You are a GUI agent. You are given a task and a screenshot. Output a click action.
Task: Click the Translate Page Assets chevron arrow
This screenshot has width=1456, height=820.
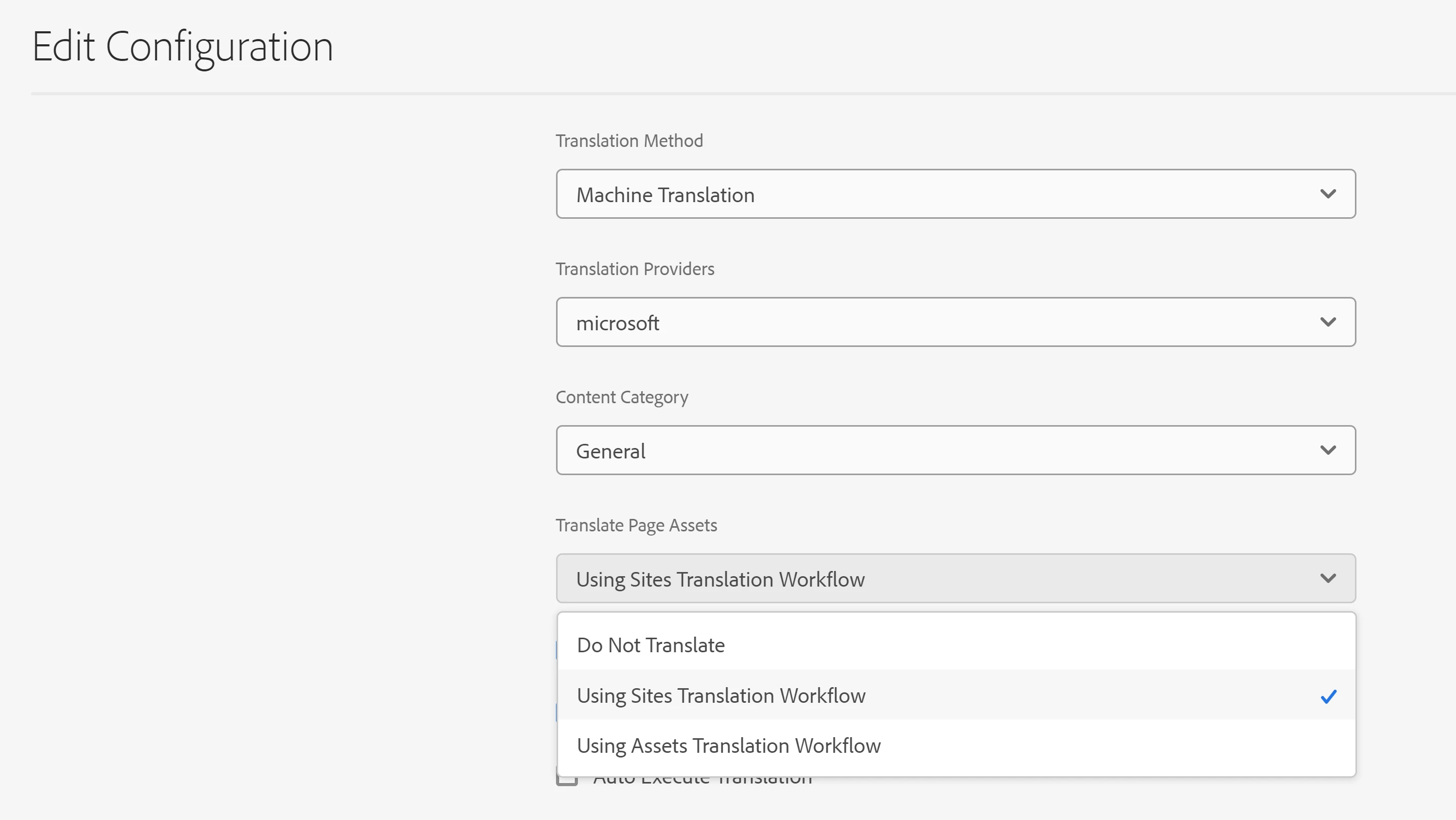(x=1328, y=578)
